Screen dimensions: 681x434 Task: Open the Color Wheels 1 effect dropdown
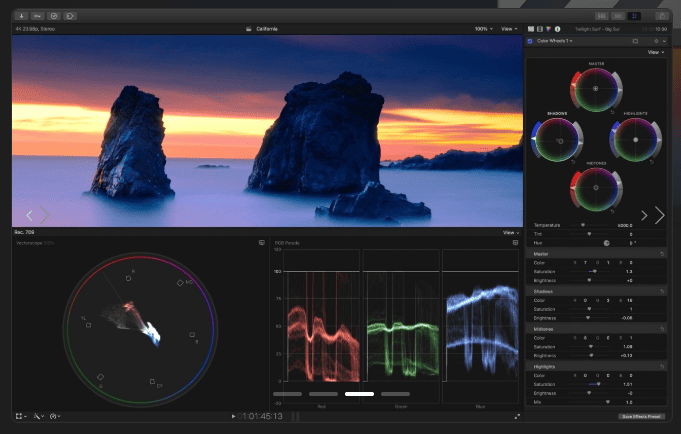pyautogui.click(x=555, y=41)
